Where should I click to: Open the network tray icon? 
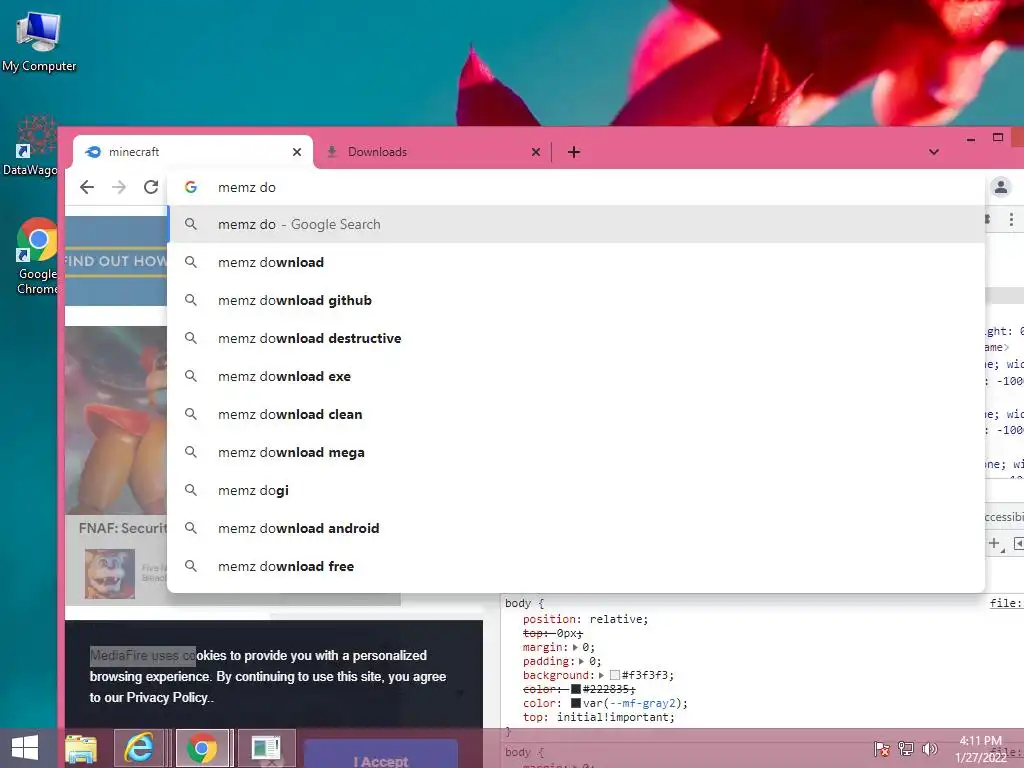906,749
